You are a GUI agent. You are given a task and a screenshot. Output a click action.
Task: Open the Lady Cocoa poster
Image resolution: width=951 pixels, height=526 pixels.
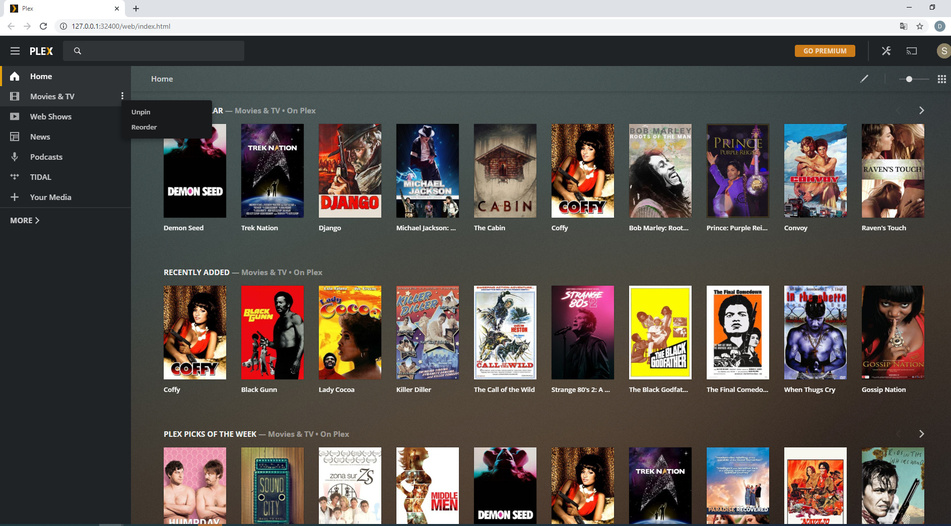pos(350,332)
